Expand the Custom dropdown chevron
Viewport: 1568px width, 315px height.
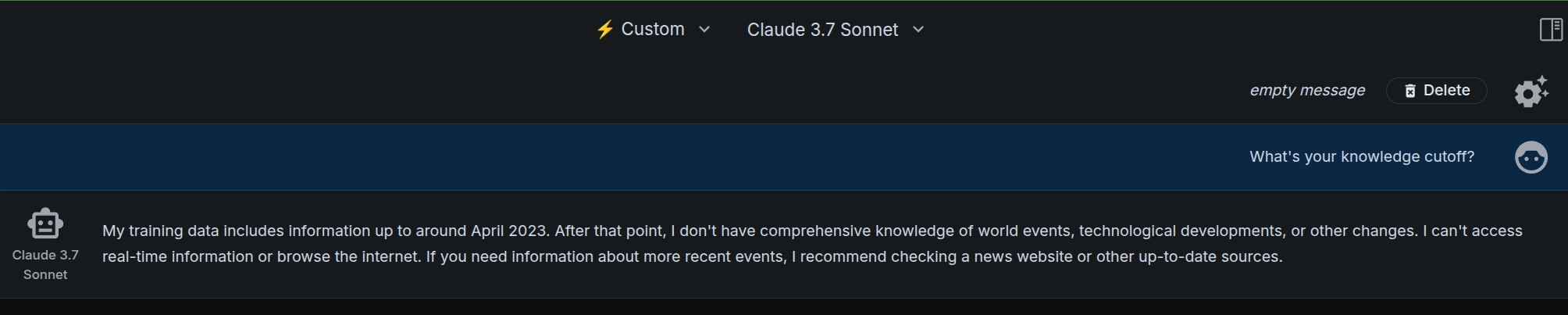coord(704,30)
